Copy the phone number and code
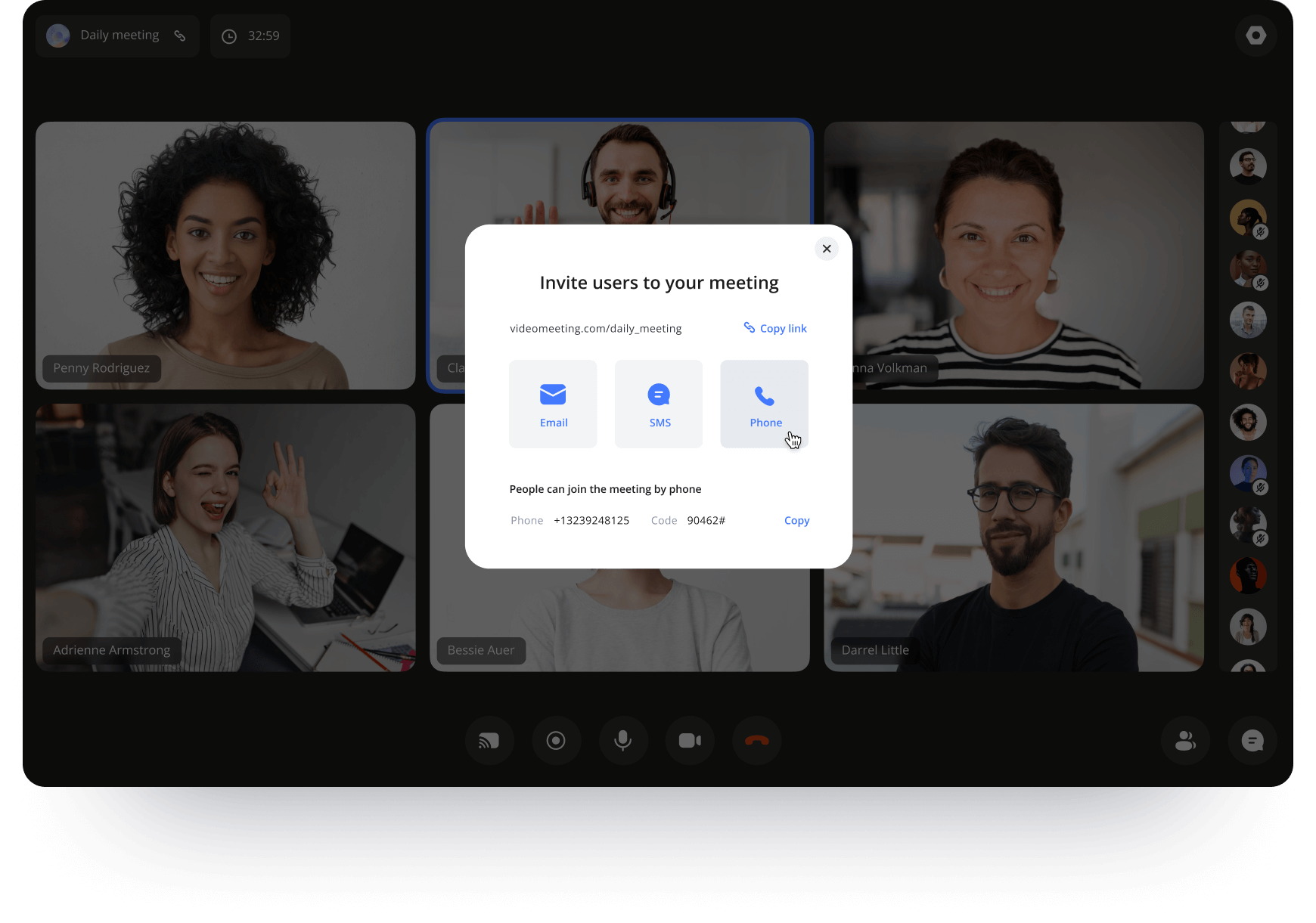The height and width of the screenshot is (923, 1316). 797,521
